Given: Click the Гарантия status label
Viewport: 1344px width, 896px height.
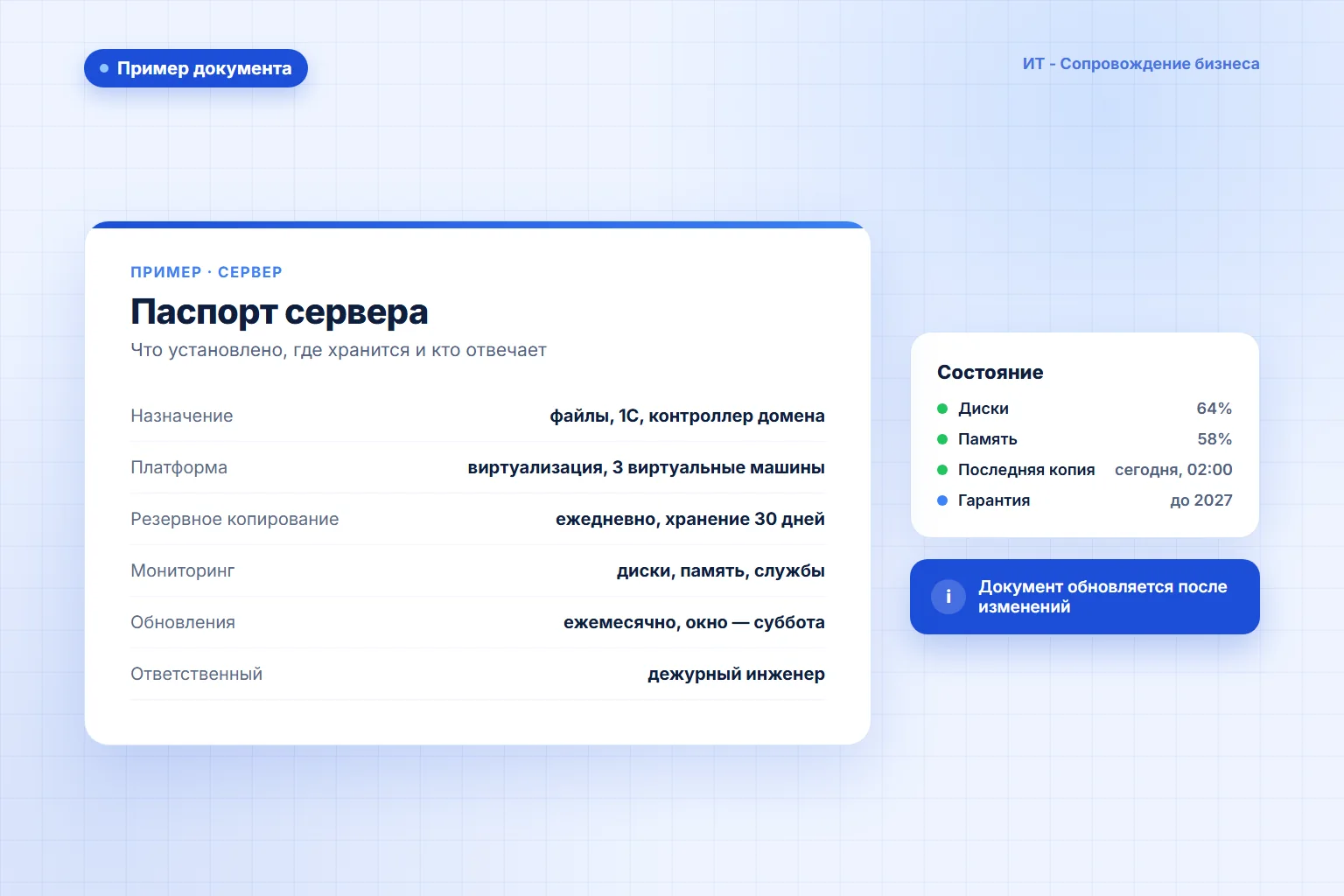Looking at the screenshot, I should point(994,500).
